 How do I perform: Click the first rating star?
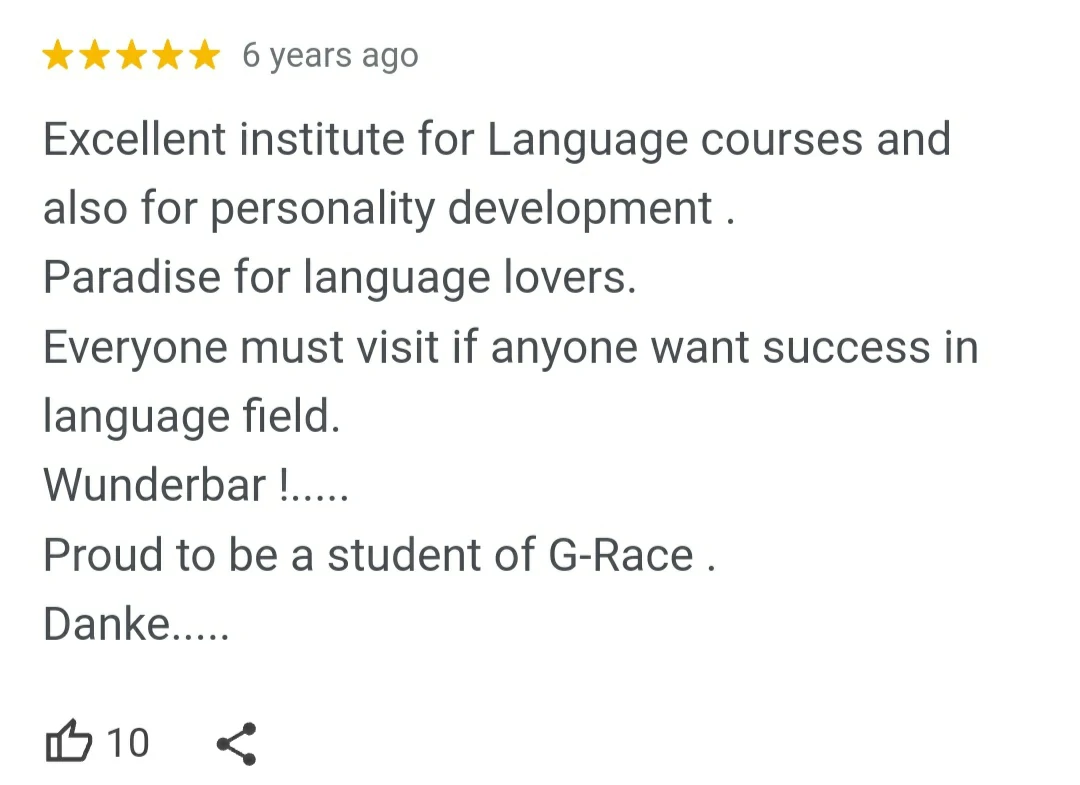tap(58, 56)
